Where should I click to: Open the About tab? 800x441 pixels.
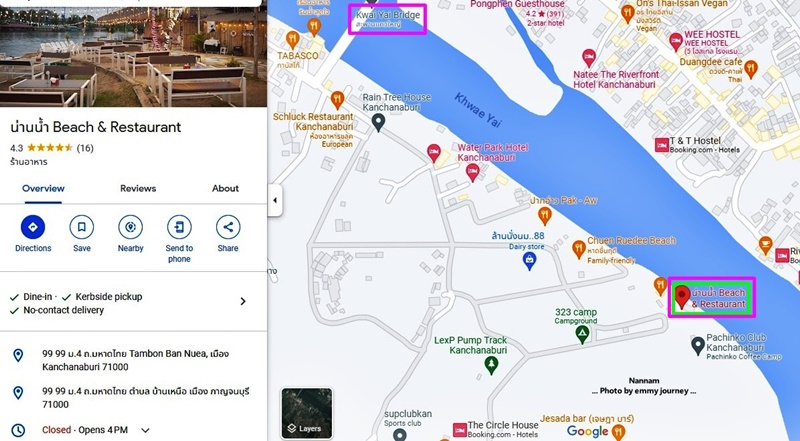point(225,188)
